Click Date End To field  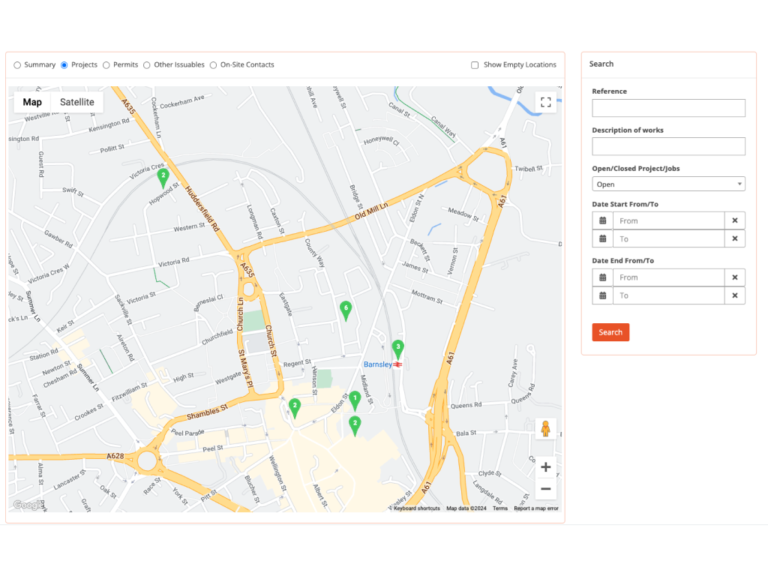point(669,295)
